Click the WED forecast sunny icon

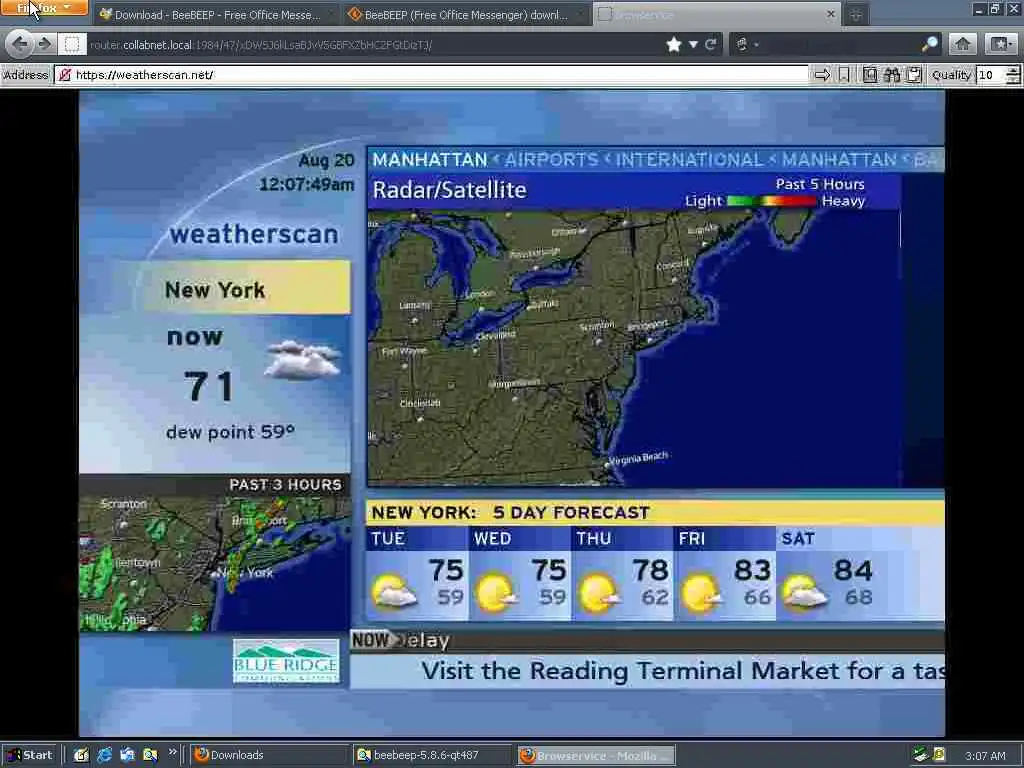pos(496,592)
